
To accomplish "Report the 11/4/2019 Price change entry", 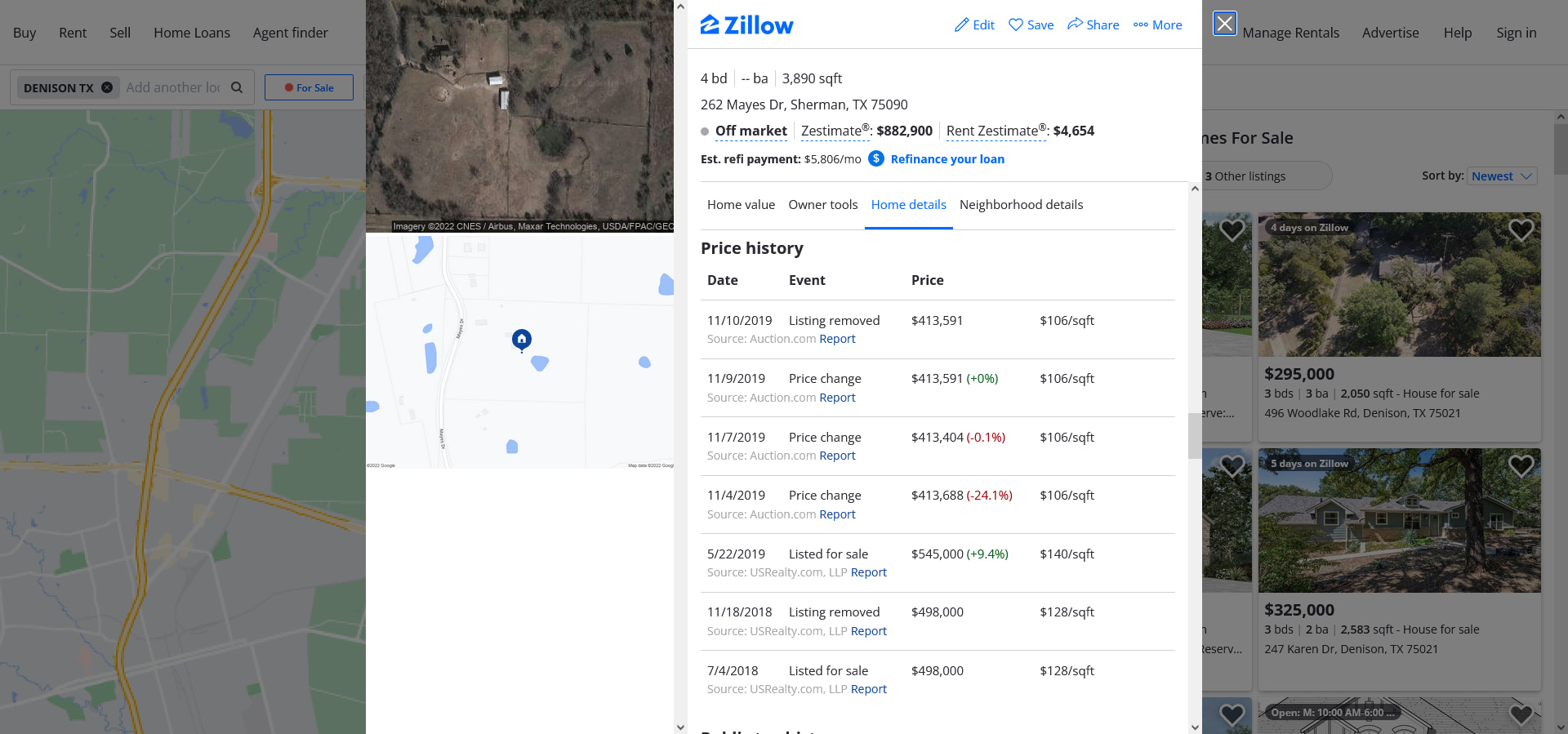I will 837,514.
